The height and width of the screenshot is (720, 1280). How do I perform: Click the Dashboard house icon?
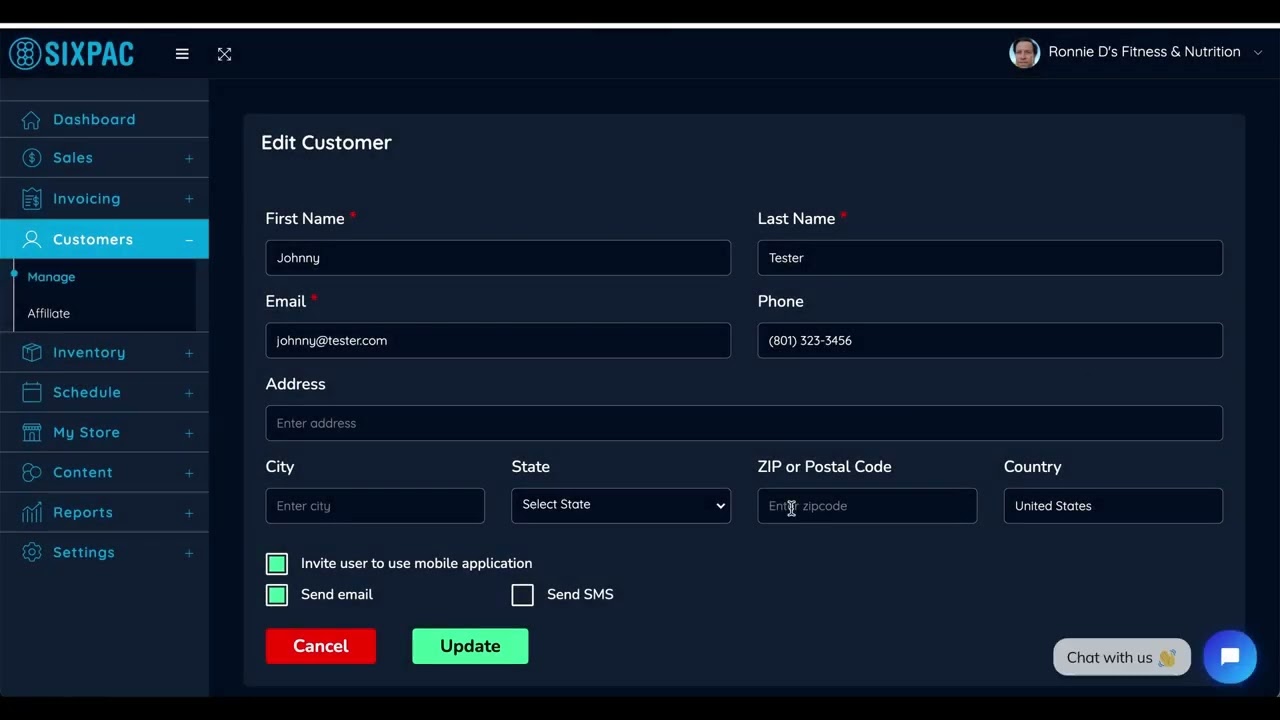click(32, 119)
